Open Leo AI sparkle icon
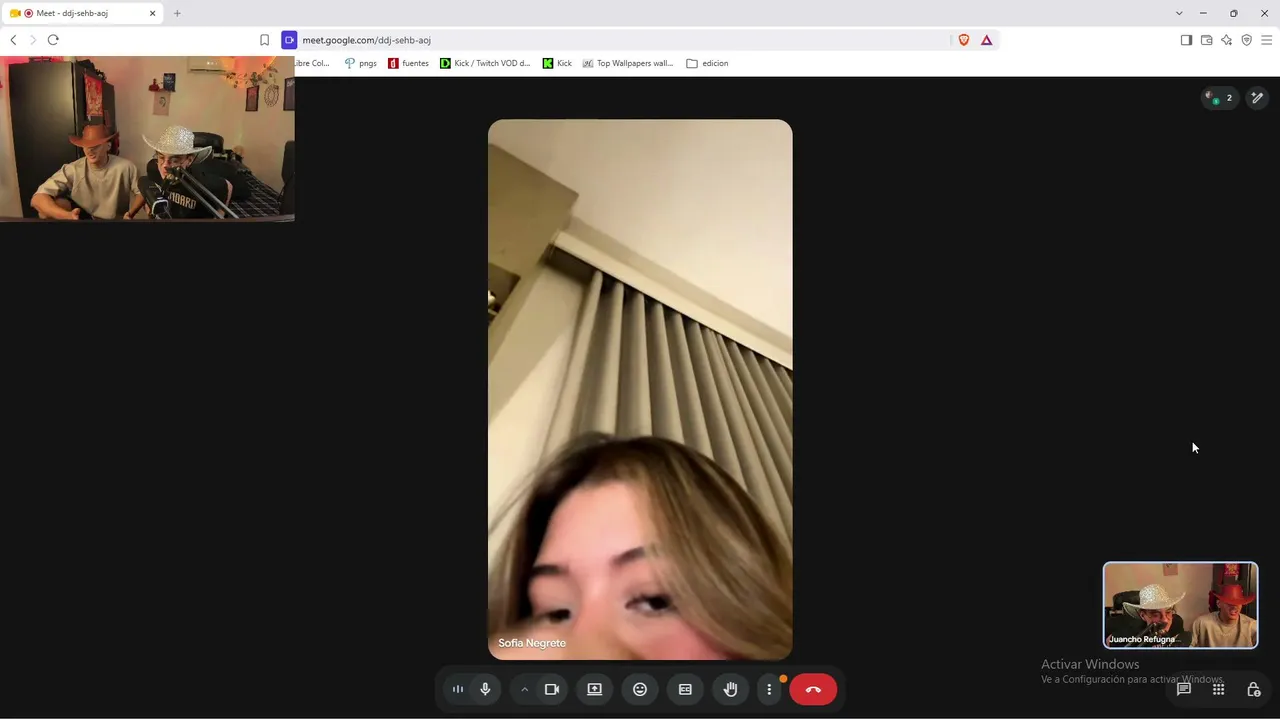Image resolution: width=1280 pixels, height=720 pixels. pyautogui.click(x=1226, y=40)
